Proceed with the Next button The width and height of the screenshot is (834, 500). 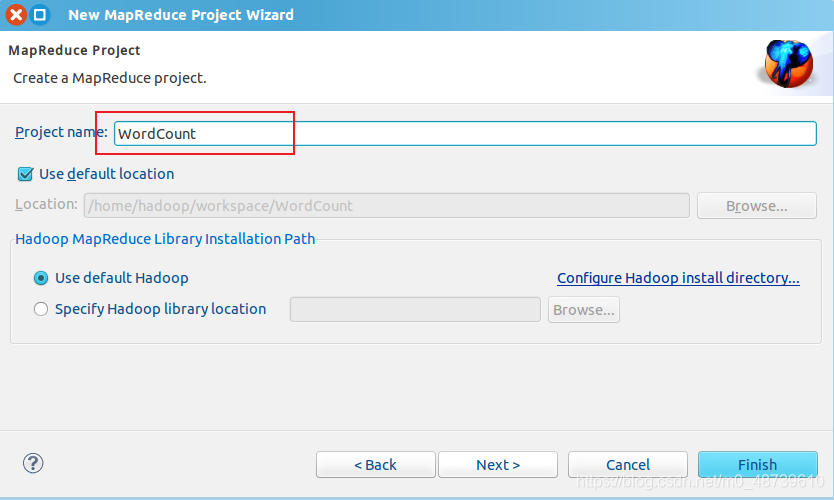coord(498,465)
